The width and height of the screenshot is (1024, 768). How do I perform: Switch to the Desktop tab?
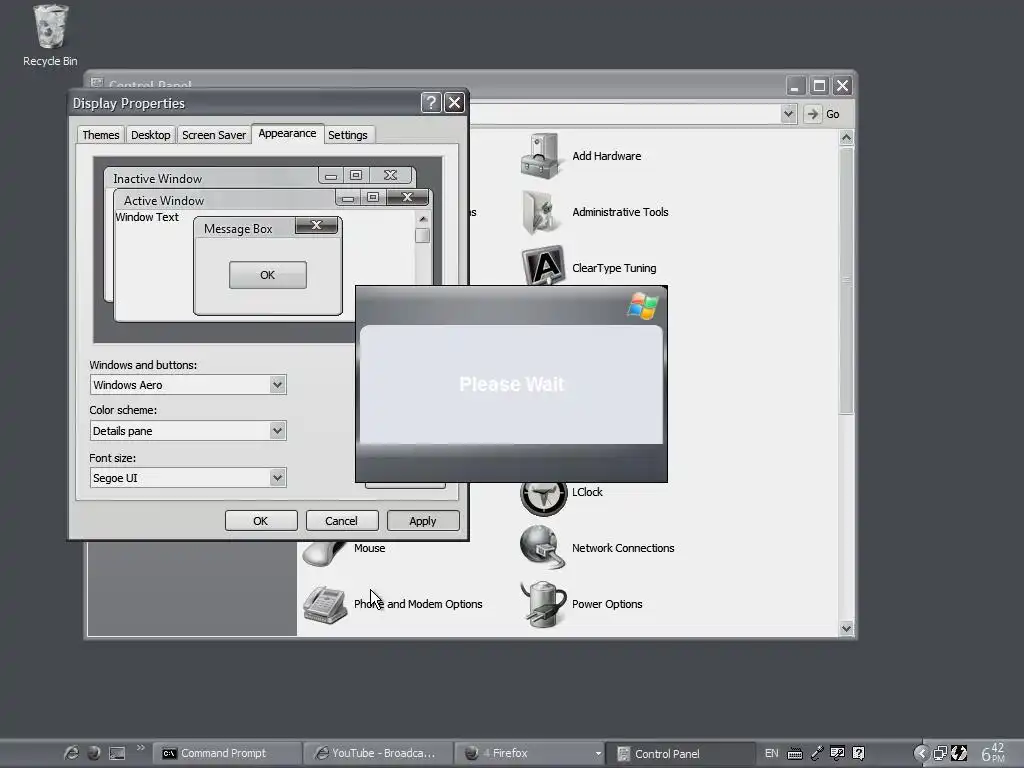150,135
